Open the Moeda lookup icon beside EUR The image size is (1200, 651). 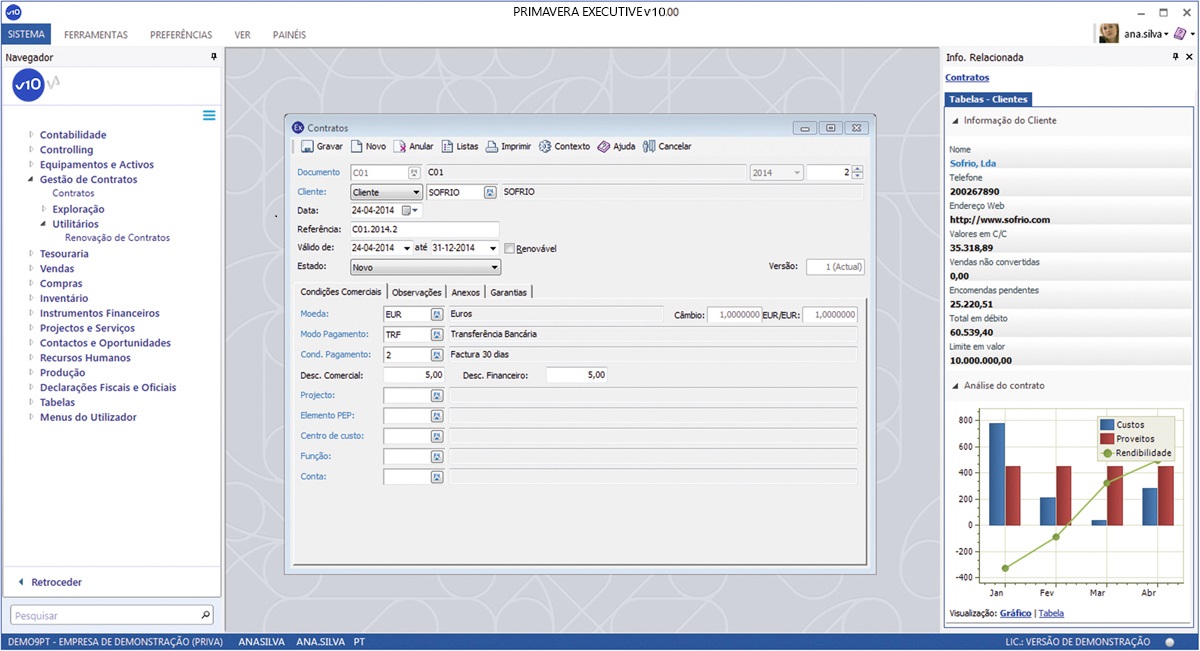(x=437, y=314)
